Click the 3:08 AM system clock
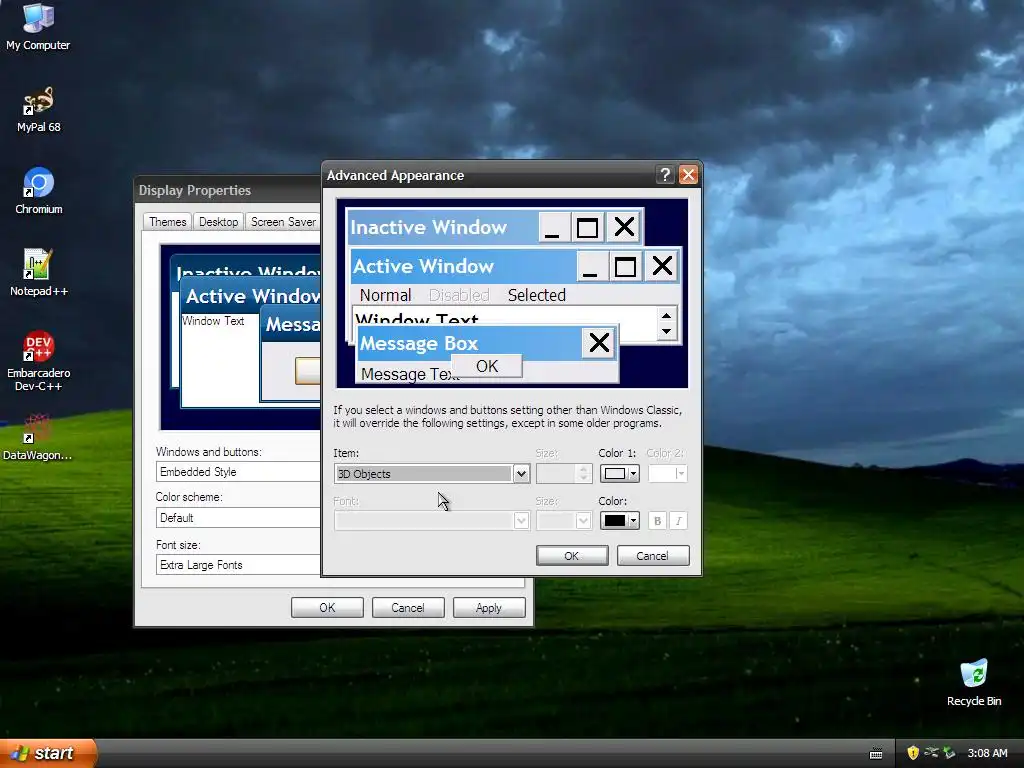 coord(987,753)
